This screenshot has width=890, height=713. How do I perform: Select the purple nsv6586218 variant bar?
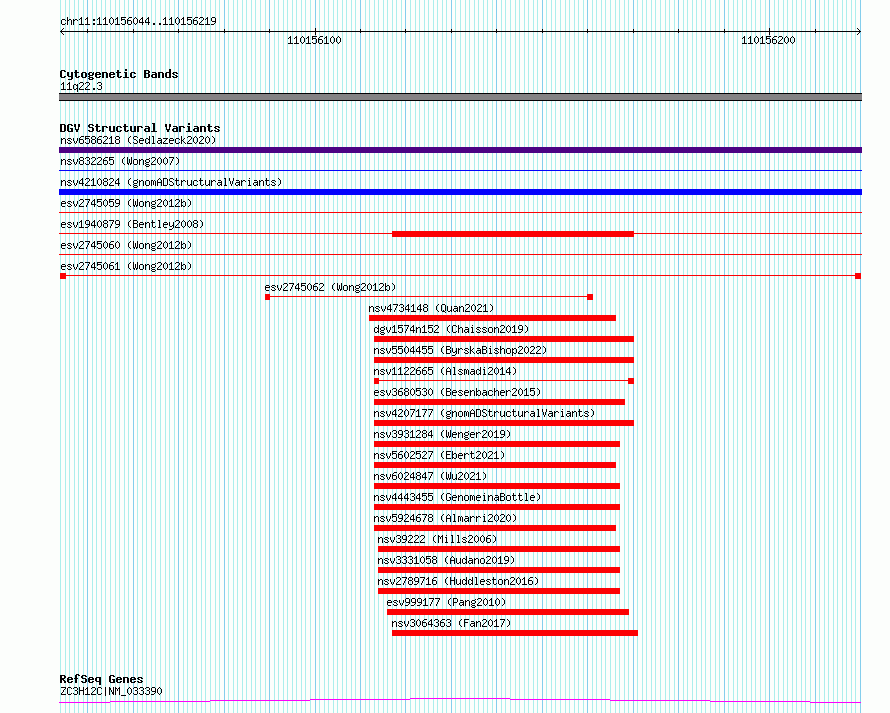pyautogui.click(x=460, y=150)
